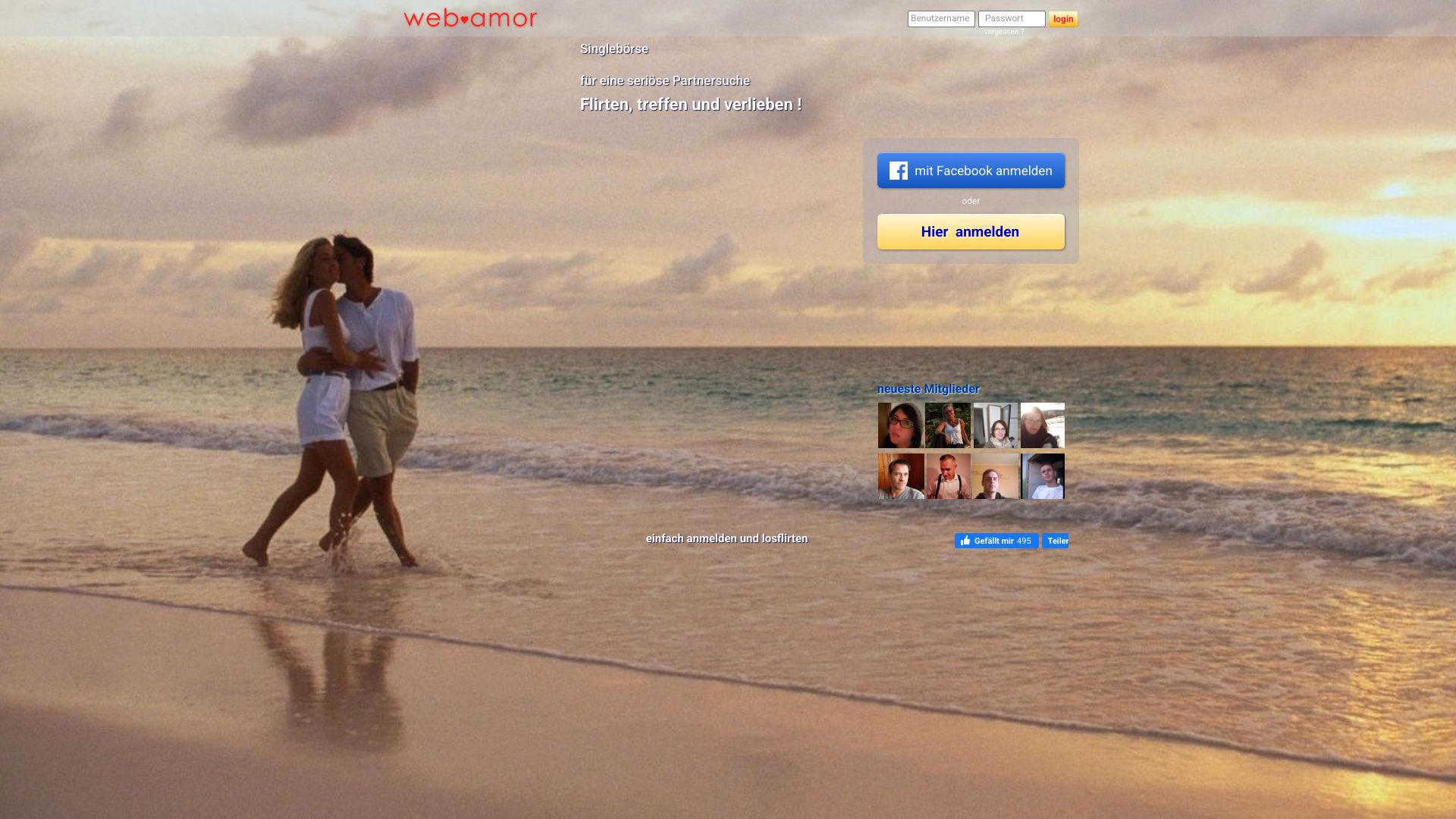Click the web-amor heart logo
The image size is (1456, 819).
coord(470,18)
